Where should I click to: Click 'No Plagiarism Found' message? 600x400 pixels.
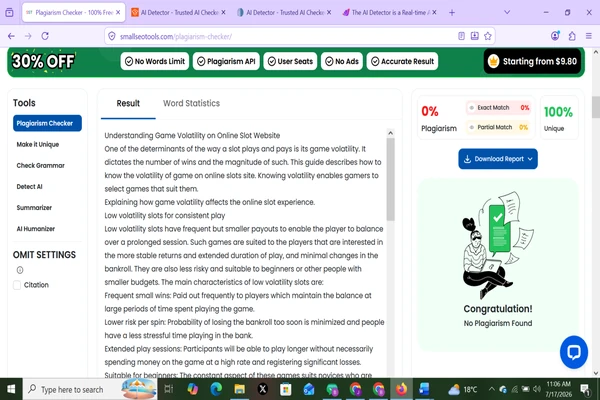[x=497, y=323]
